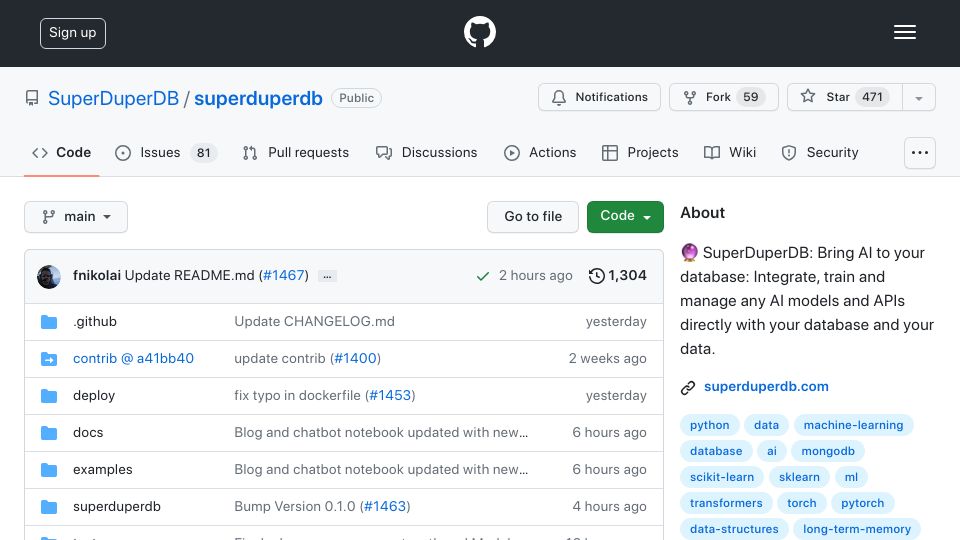Click the pytorch topic tag

tap(862, 503)
